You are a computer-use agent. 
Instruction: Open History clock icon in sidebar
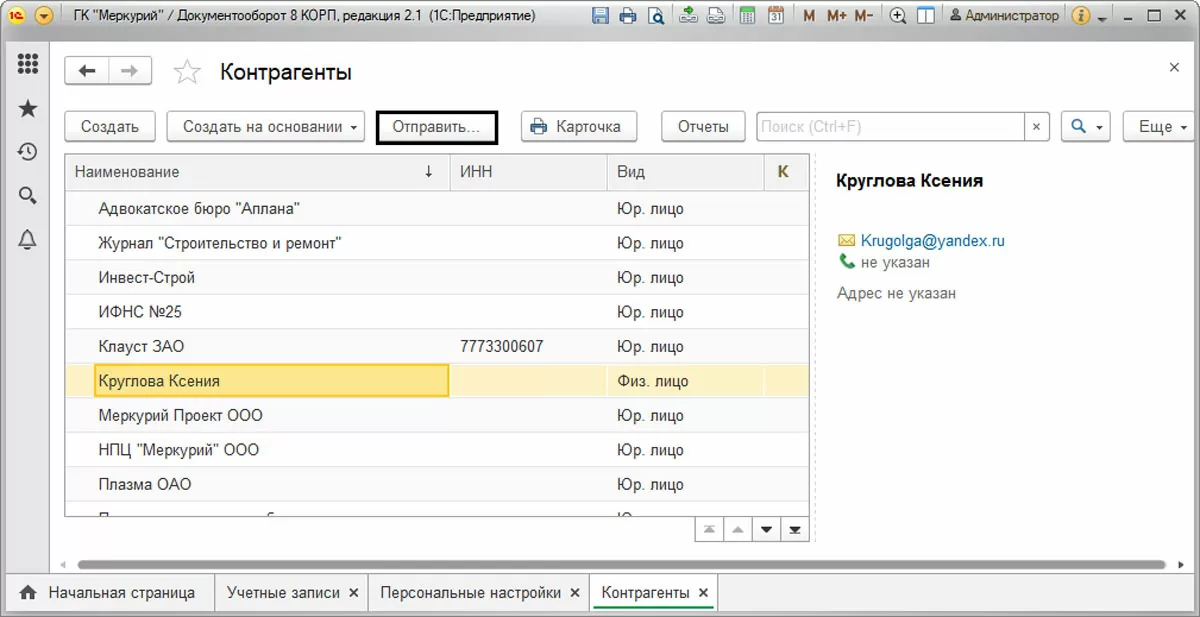click(x=28, y=152)
